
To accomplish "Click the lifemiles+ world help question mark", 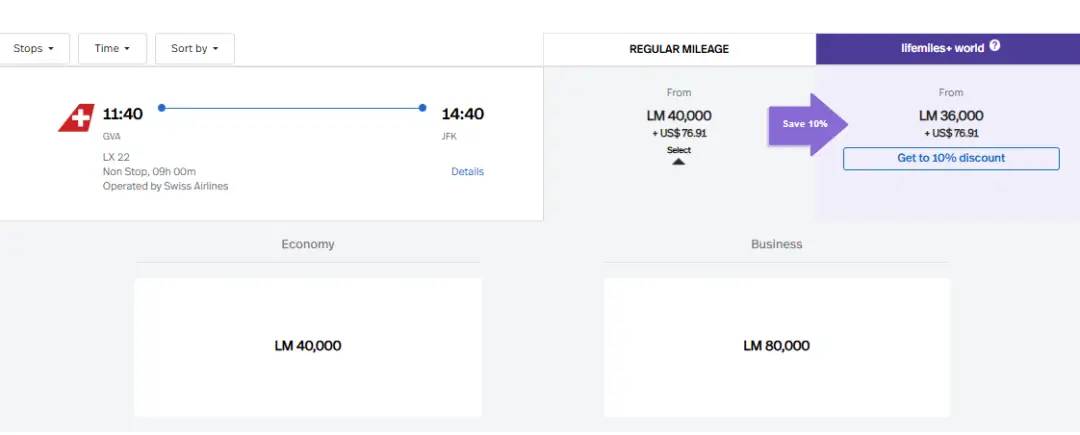I will [x=995, y=47].
